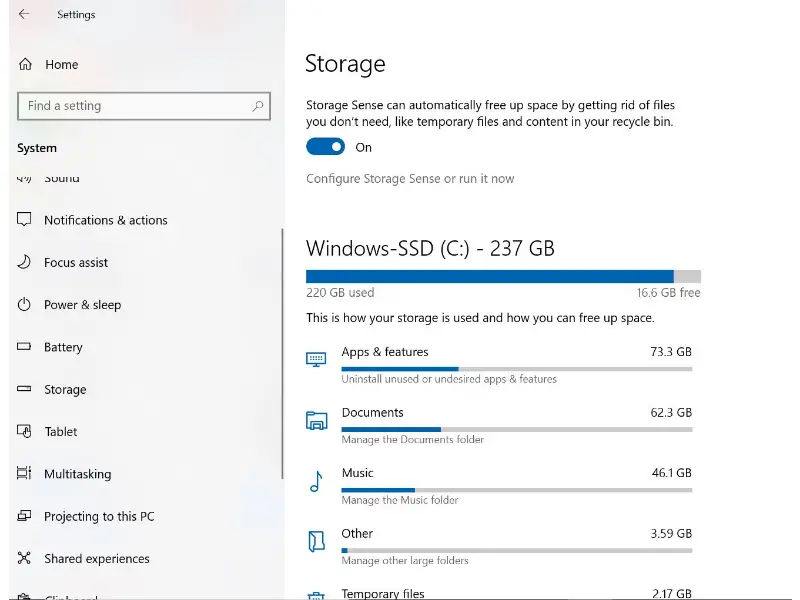Viewport: 800px width, 600px height.
Task: Click the Power & sleep icon
Action: [x=24, y=304]
